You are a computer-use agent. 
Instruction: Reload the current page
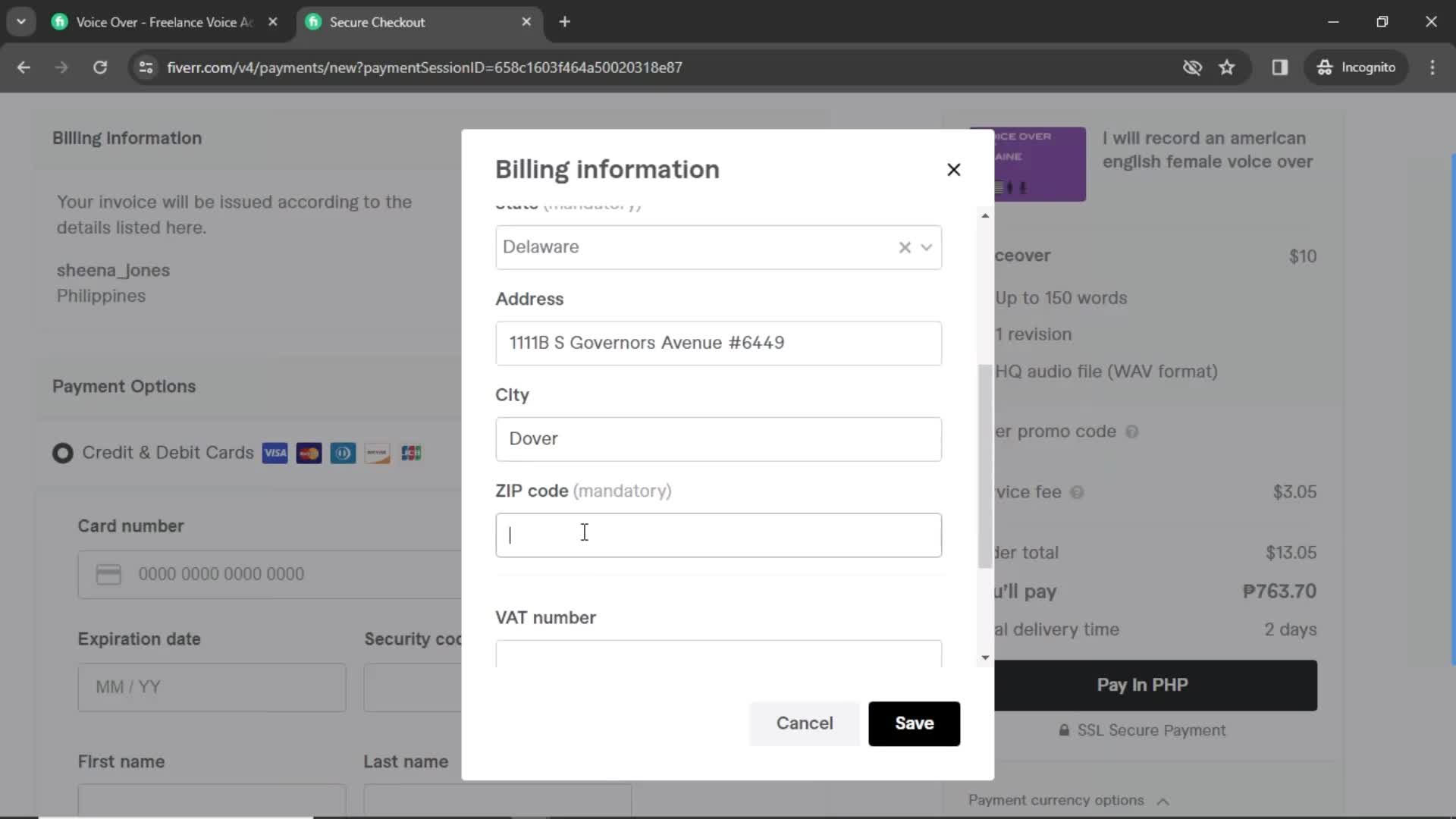(x=100, y=67)
